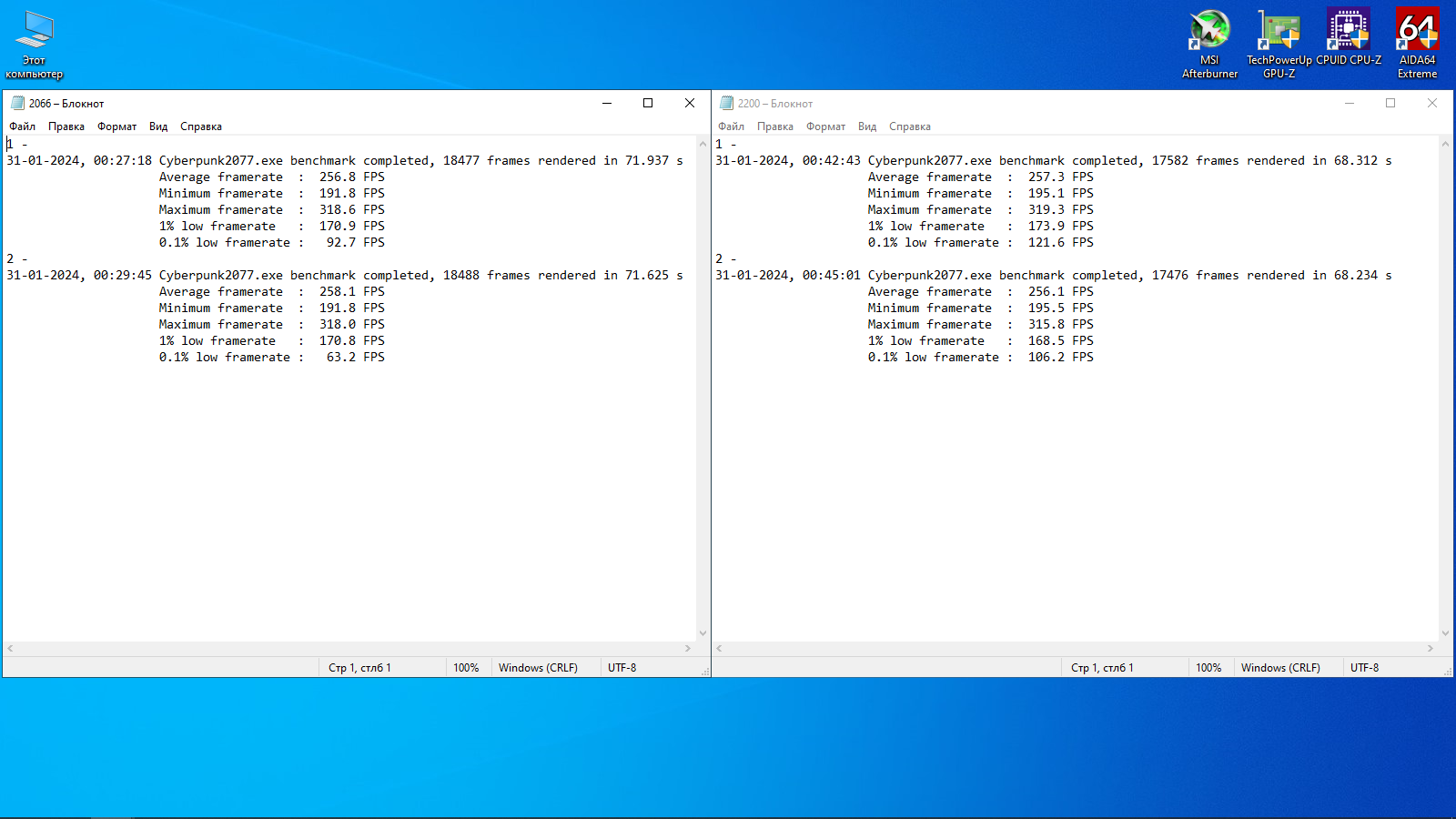This screenshot has height=819, width=1456.
Task: Open Справка menu in the 2066 window
Action: click(201, 126)
